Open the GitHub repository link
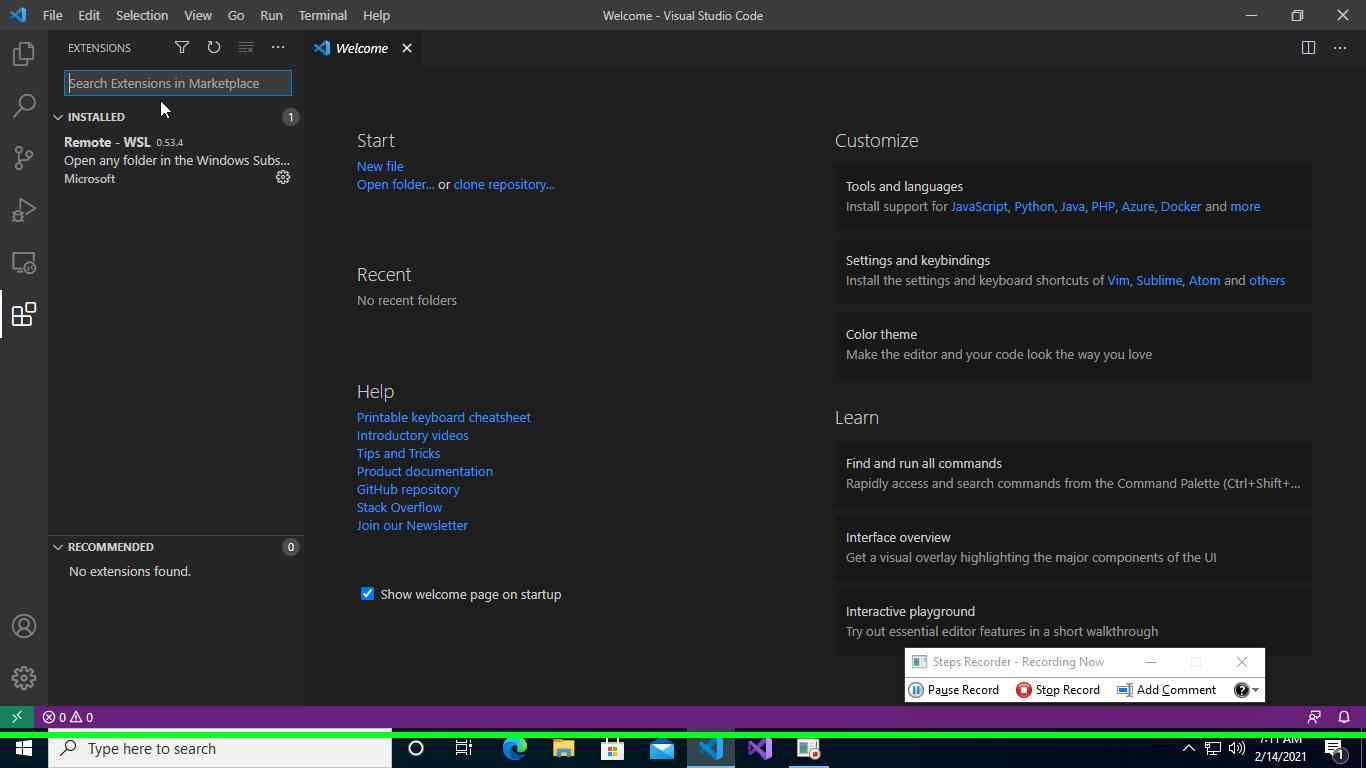 (x=408, y=489)
